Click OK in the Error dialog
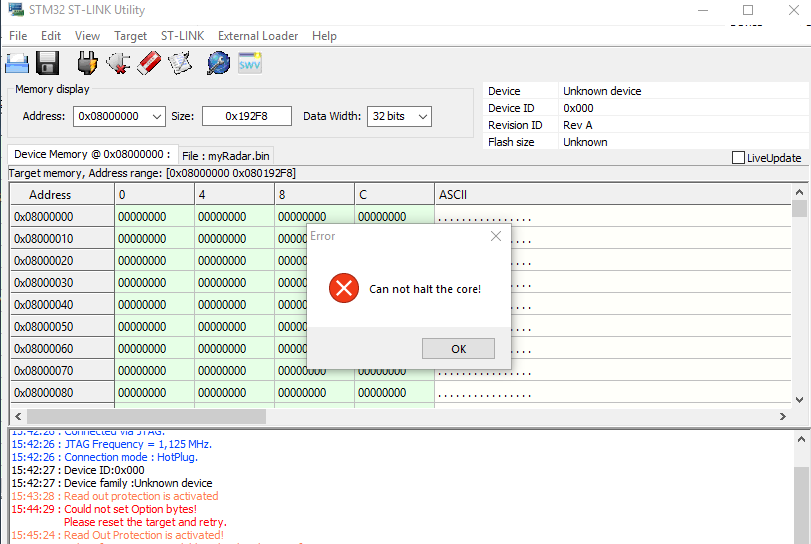Screen dimensions: 811x544 click(458, 349)
